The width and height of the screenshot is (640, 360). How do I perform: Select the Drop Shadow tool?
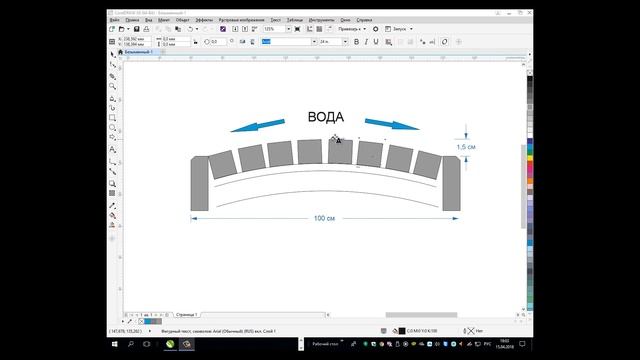click(113, 184)
